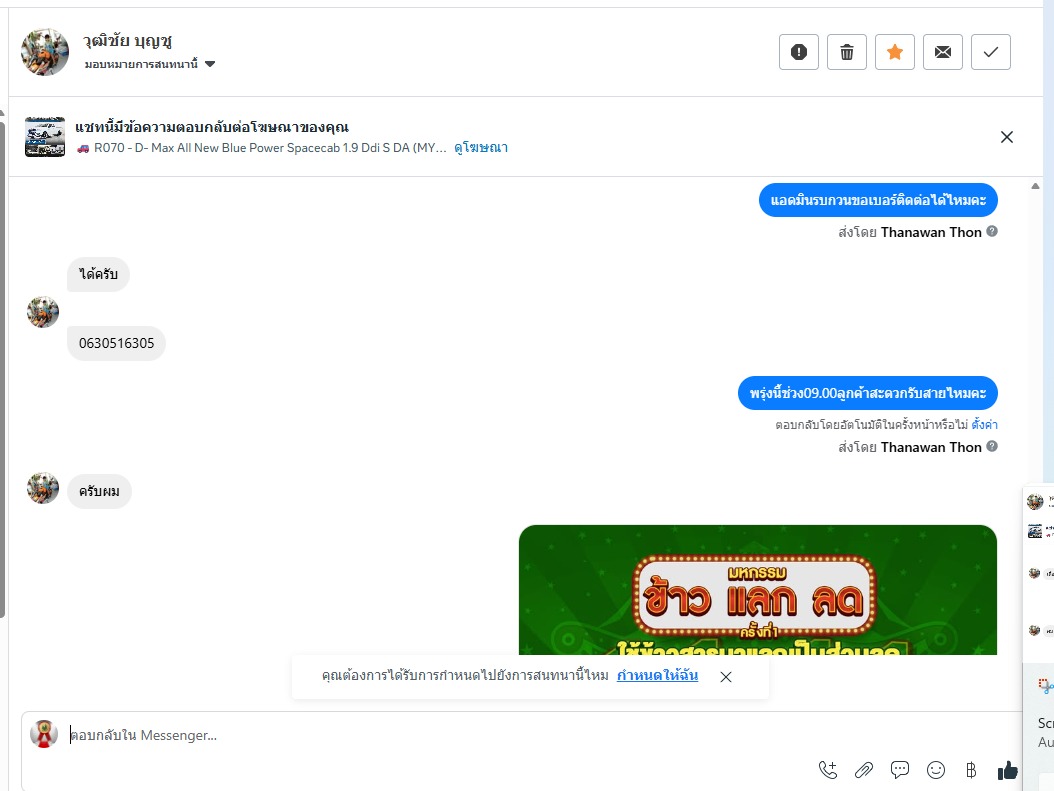1054x791 pixels.
Task: Delete conversation using trash icon
Action: [x=847, y=52]
